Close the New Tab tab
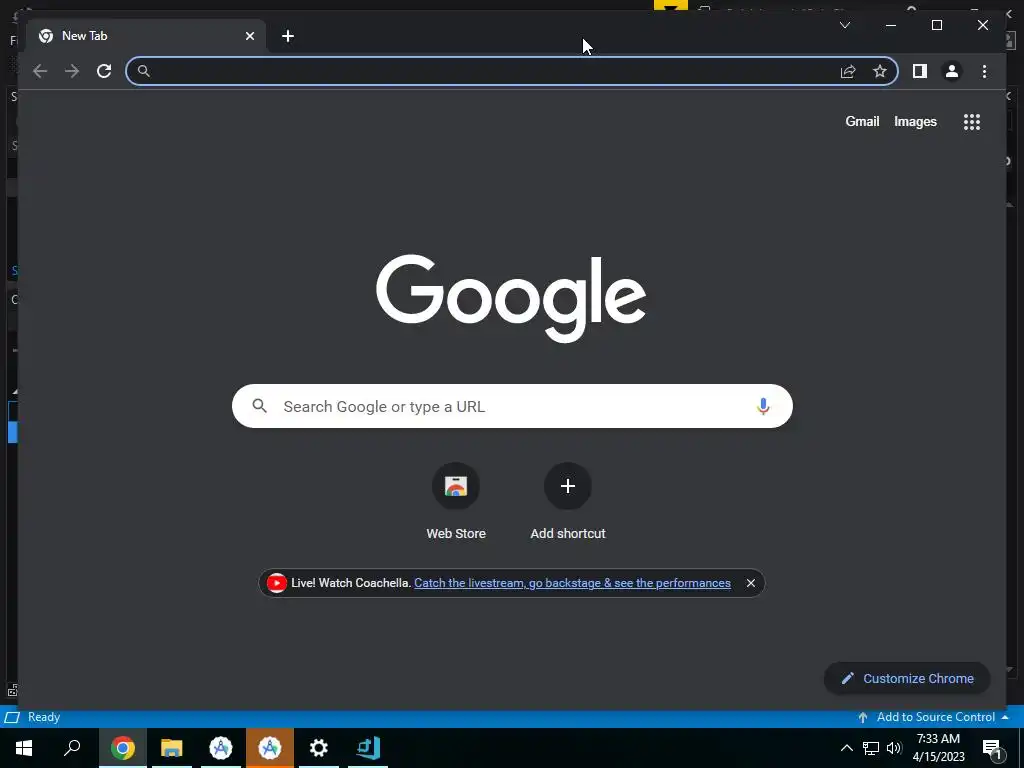Image resolution: width=1024 pixels, height=768 pixels. 249,36
